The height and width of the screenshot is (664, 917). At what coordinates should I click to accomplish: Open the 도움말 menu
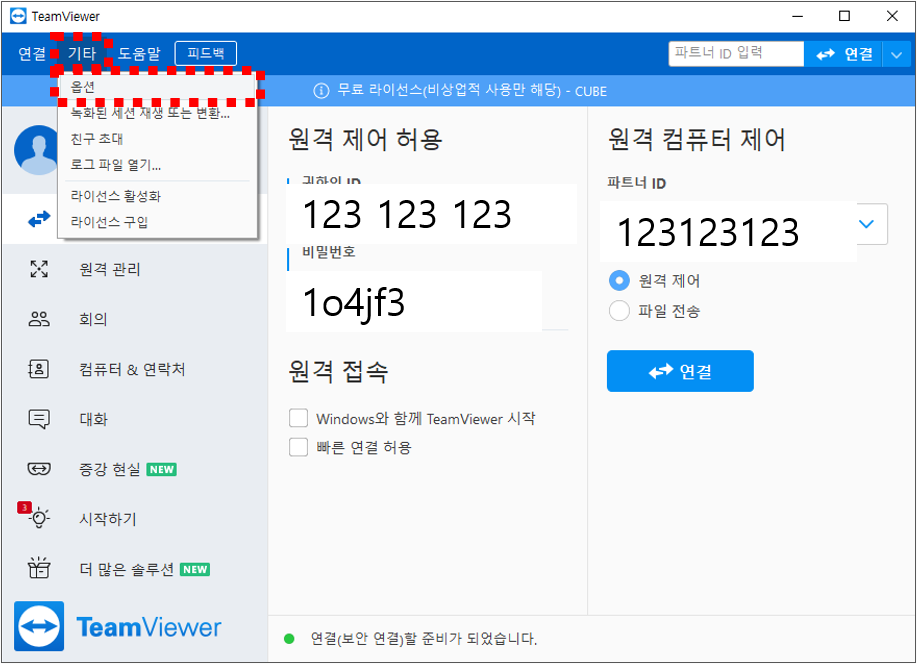point(139,54)
